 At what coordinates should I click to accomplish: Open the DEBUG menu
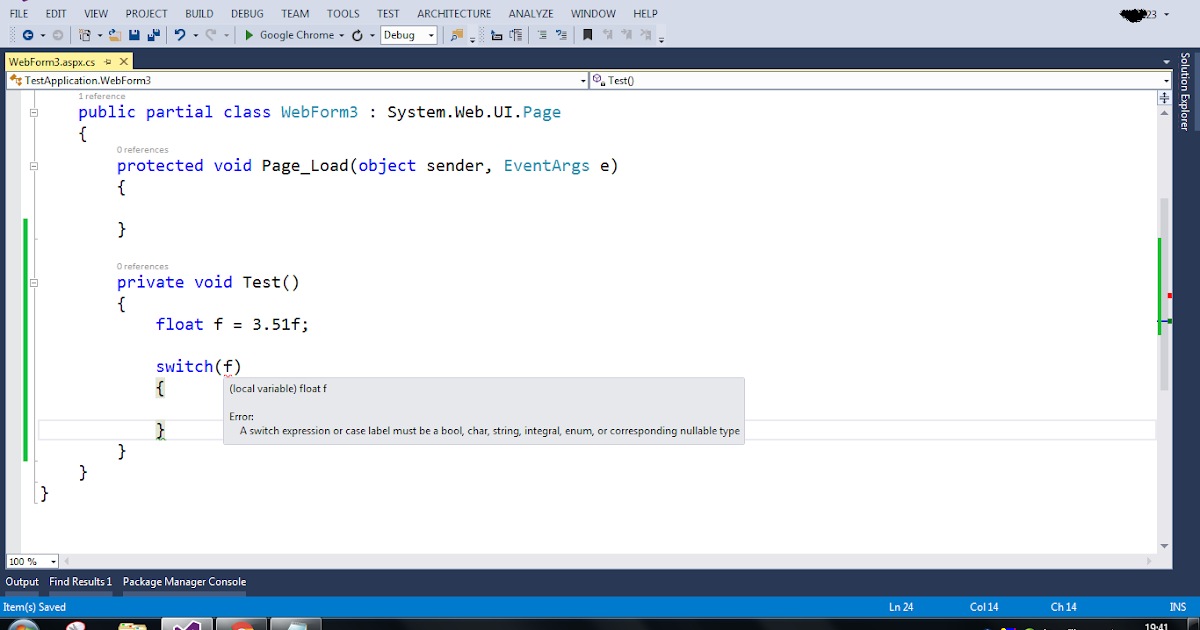point(246,13)
